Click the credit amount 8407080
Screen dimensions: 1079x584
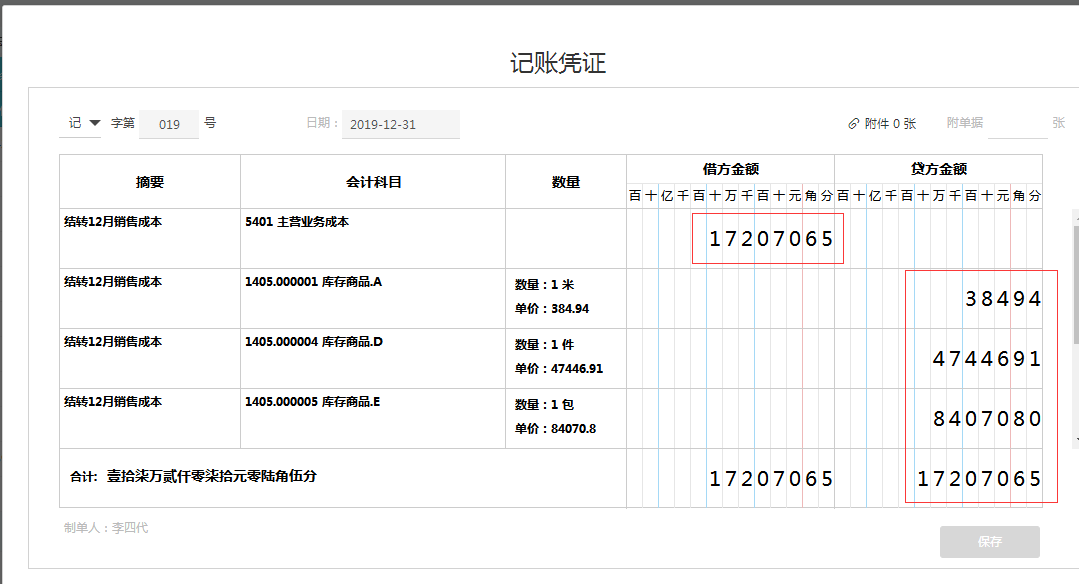[x=987, y=418]
